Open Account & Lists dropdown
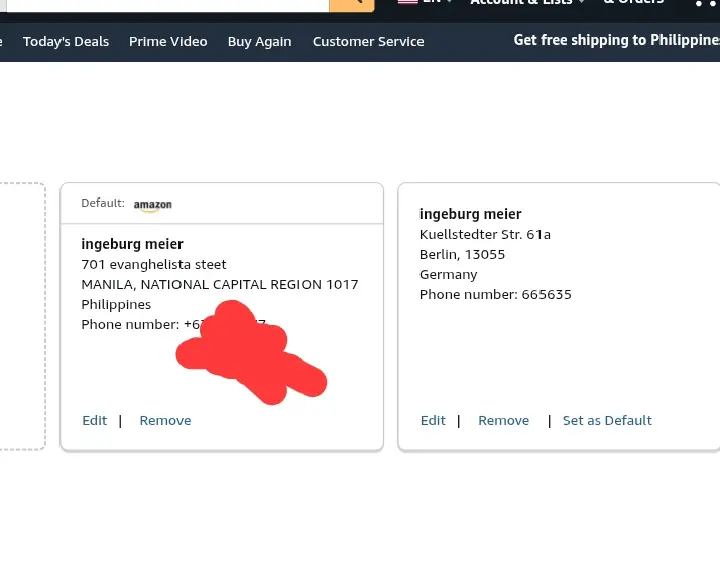 tap(527, 3)
